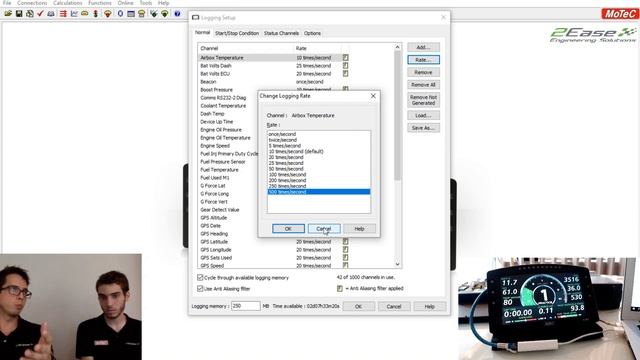Click the Logging memory input field
This screenshot has height=360, width=640.
pyautogui.click(x=245, y=306)
